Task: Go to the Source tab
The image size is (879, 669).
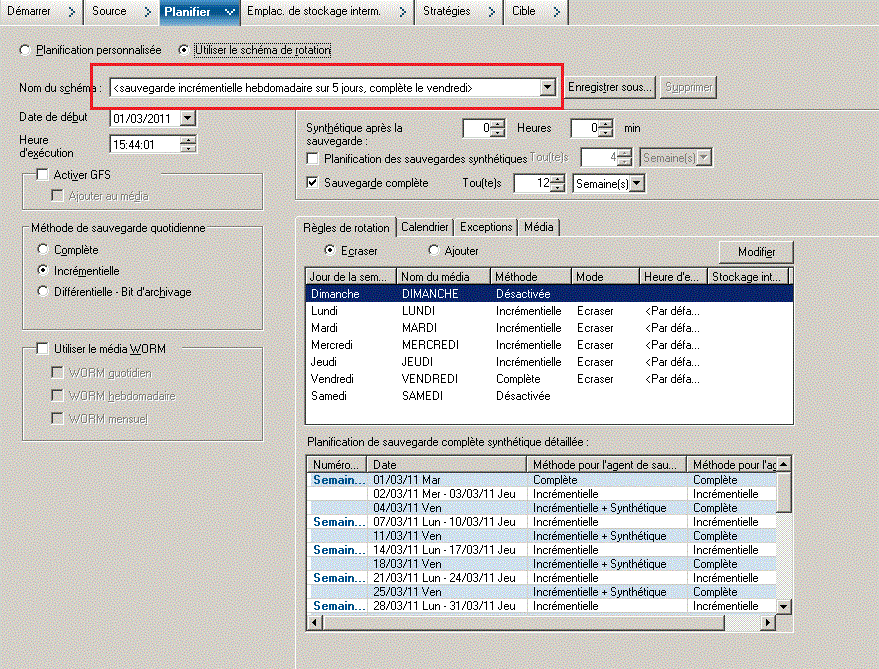Action: (x=109, y=11)
